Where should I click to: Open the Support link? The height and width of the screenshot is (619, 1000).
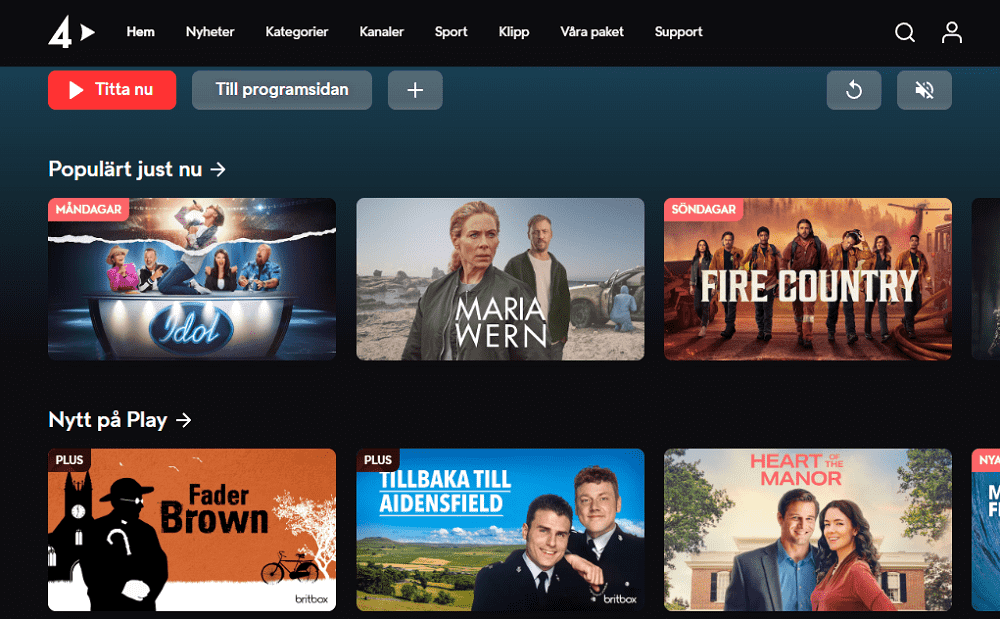click(679, 32)
